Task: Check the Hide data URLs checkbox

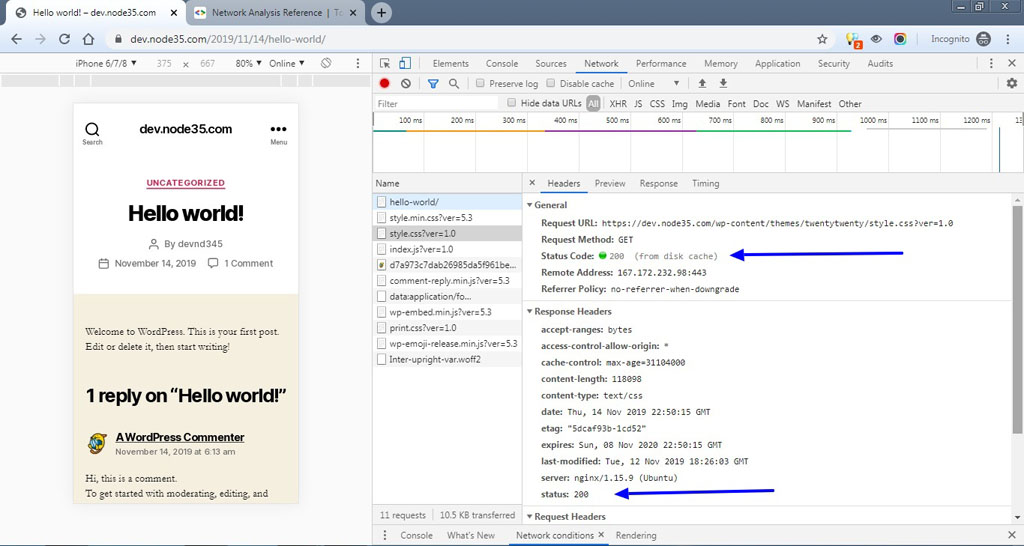Action: pos(511,103)
